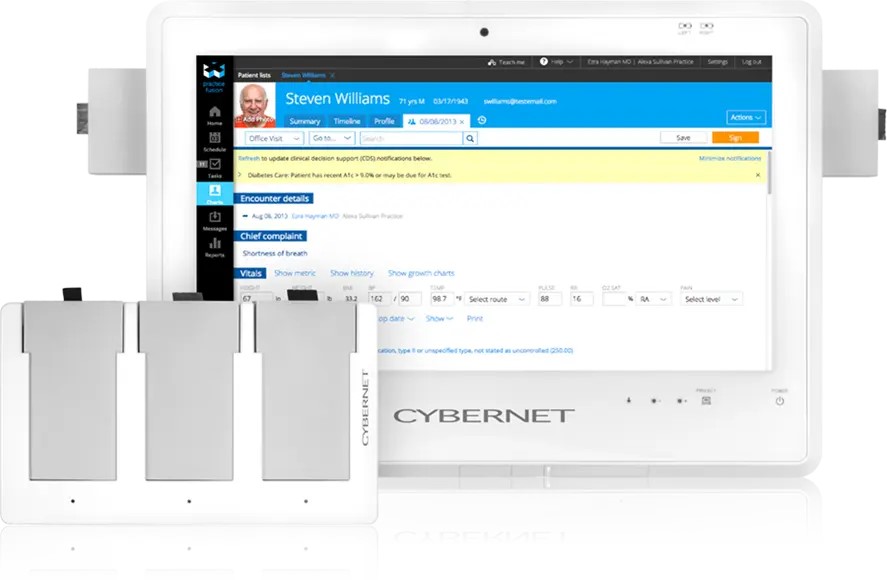The width and height of the screenshot is (887, 580).
Task: Open the Help menu
Action: click(x=557, y=62)
